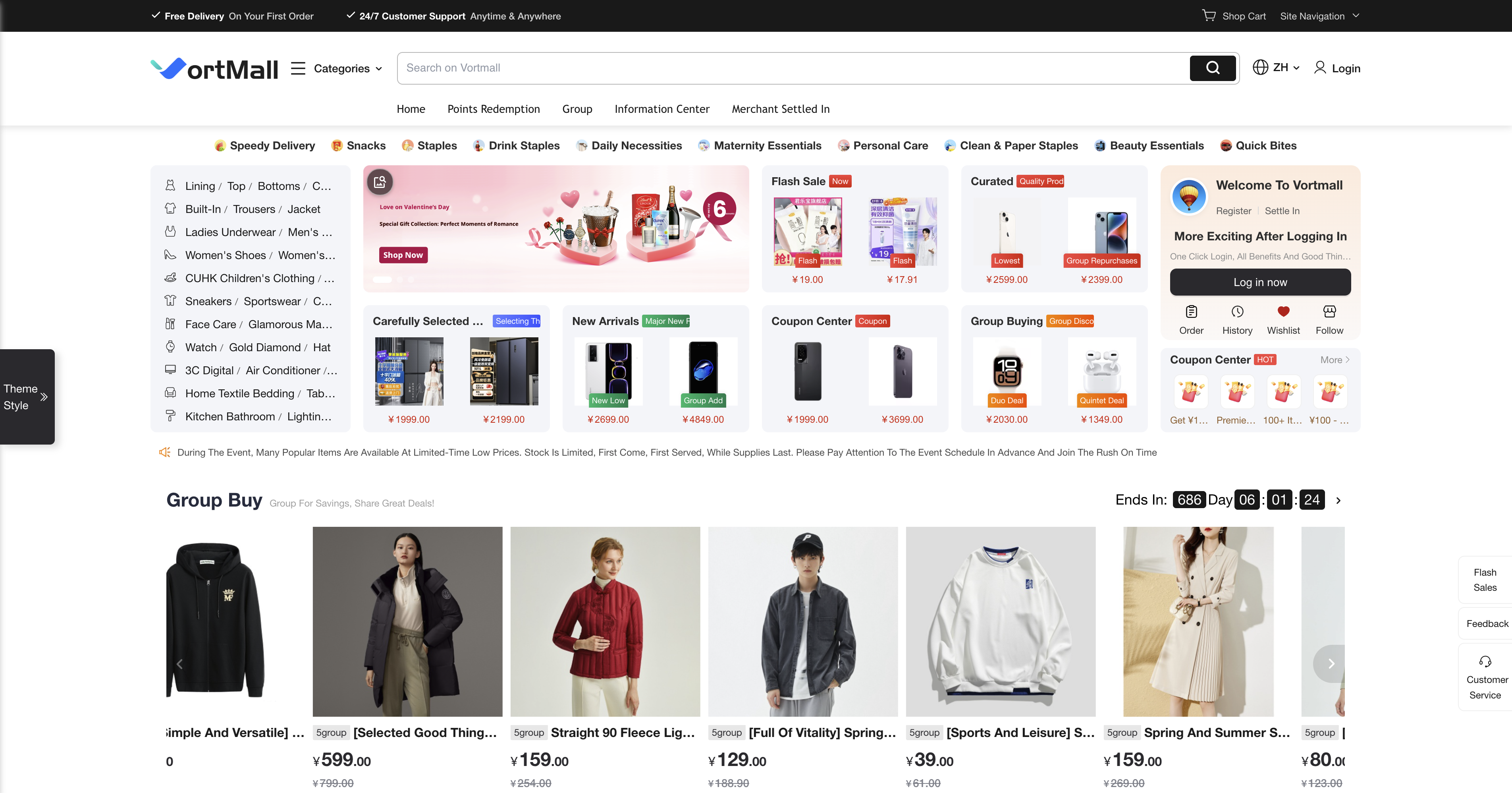Click the Wishlist heart icon

(1283, 312)
